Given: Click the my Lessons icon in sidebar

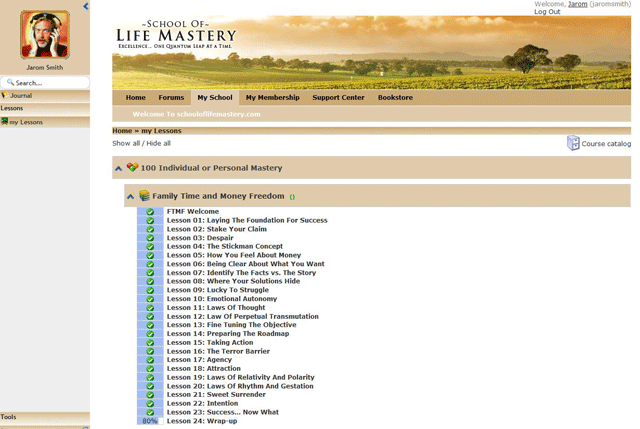Looking at the screenshot, I should 5,121.
